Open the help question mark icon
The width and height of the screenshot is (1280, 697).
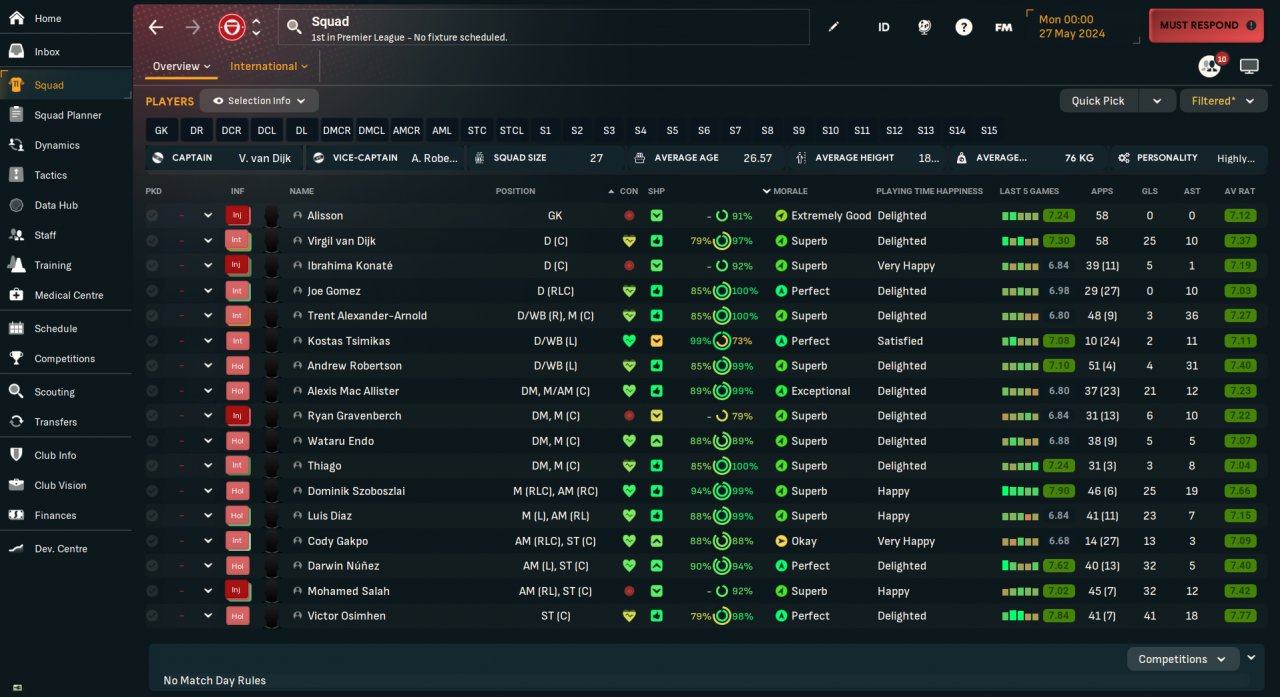(x=963, y=27)
